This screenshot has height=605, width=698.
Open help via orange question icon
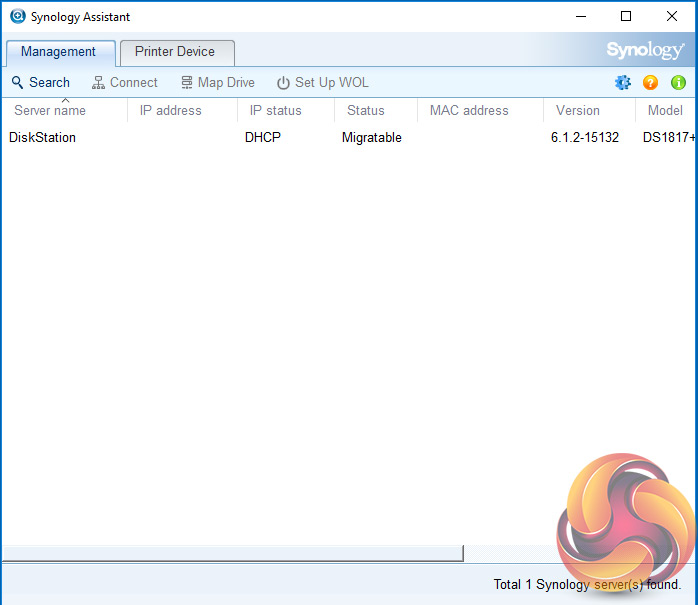coord(650,82)
